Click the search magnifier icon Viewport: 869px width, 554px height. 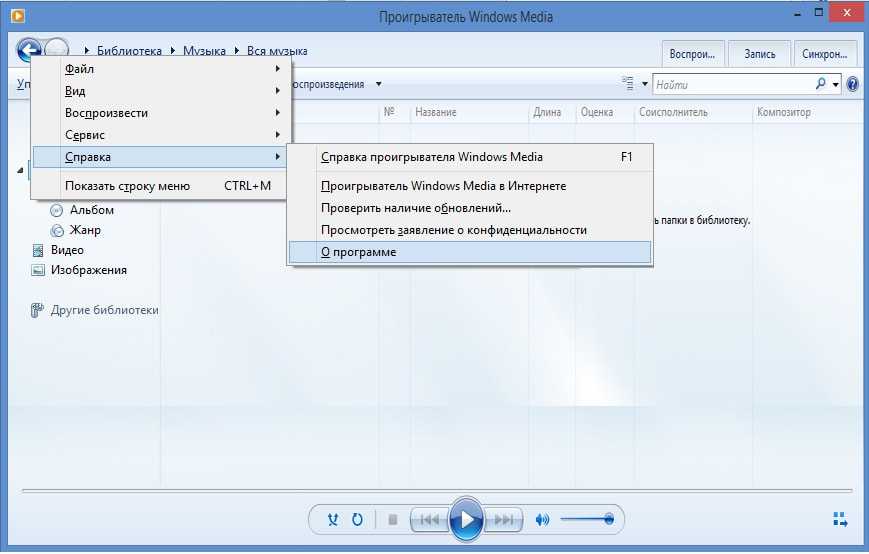tap(821, 85)
